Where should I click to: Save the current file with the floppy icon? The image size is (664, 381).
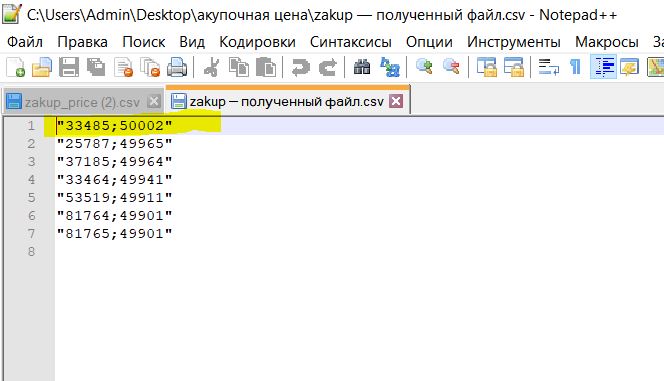pyautogui.click(x=69, y=67)
